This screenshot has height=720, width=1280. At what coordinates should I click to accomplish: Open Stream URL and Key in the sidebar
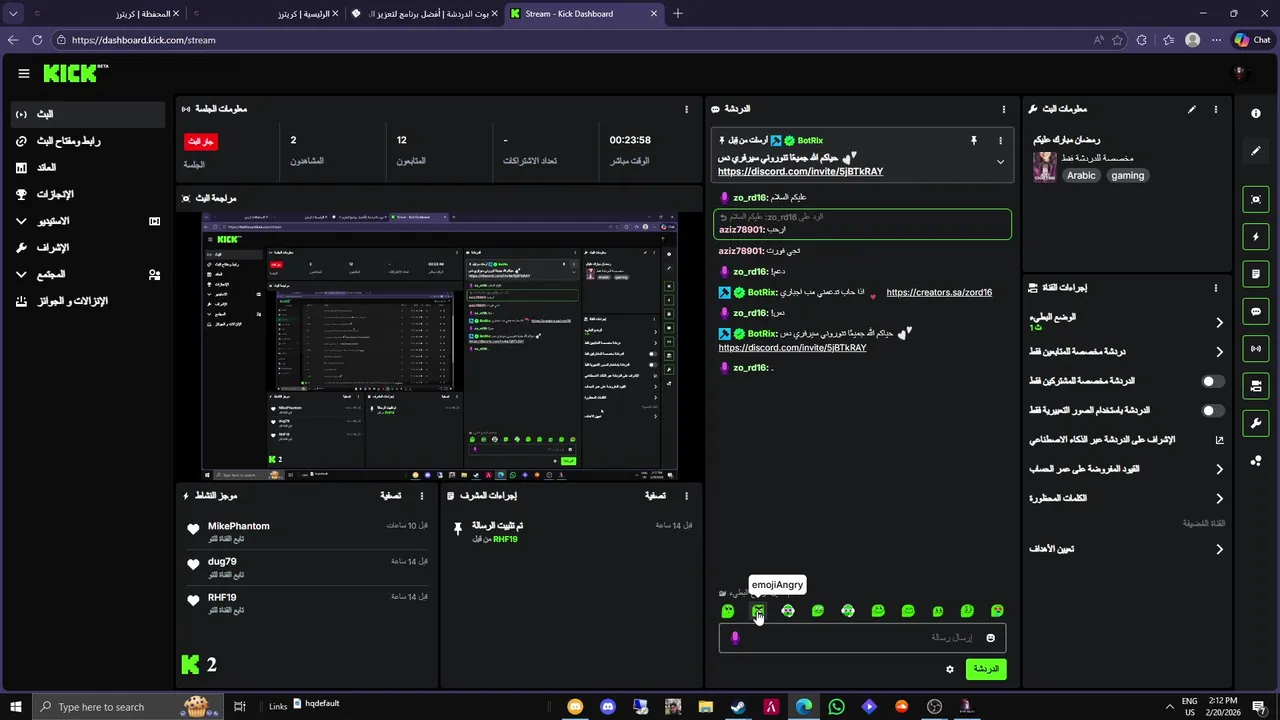(88, 141)
